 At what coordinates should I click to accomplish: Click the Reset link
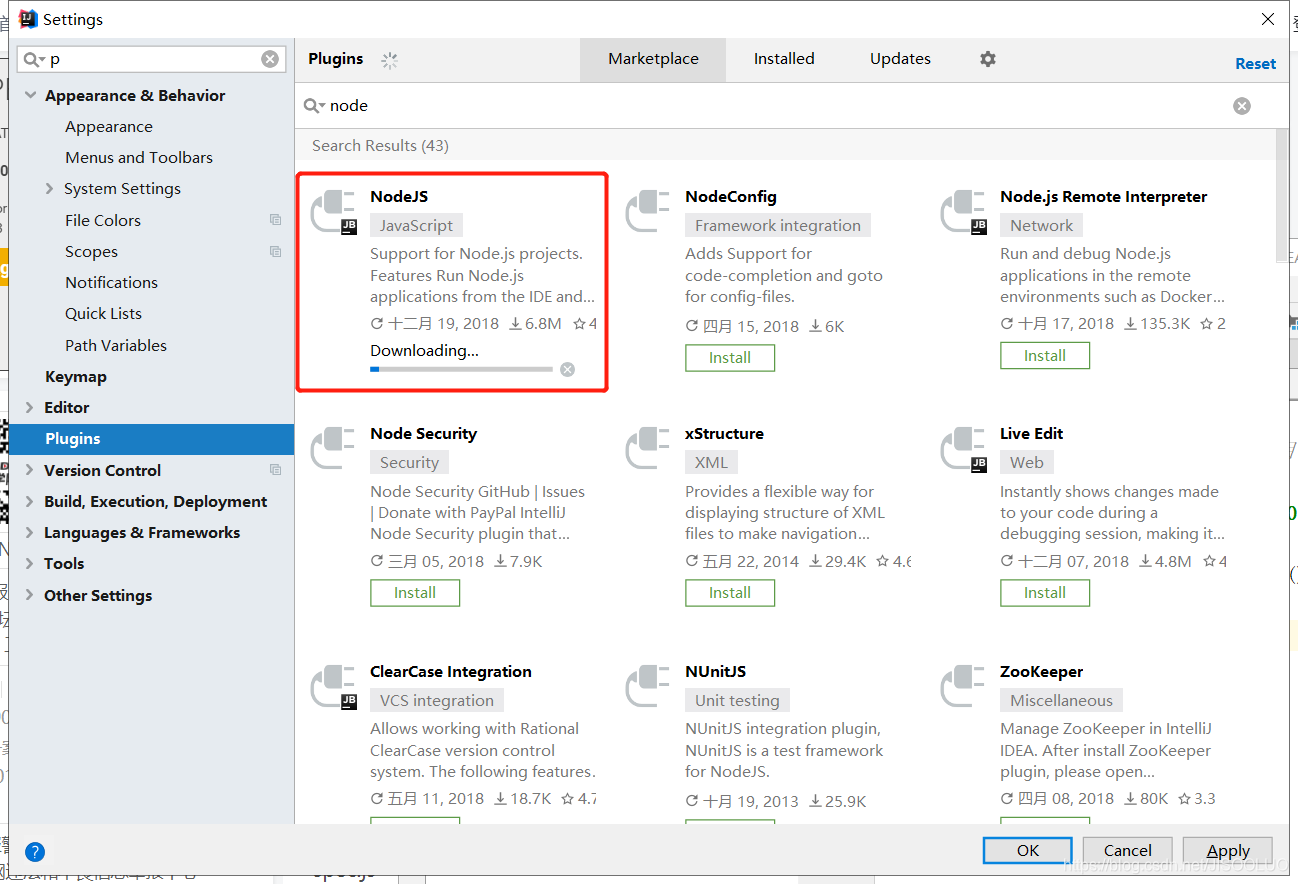(1255, 64)
